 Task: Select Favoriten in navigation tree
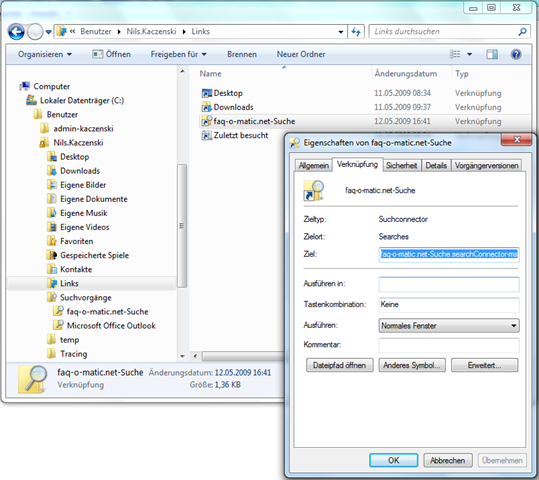tap(70, 241)
